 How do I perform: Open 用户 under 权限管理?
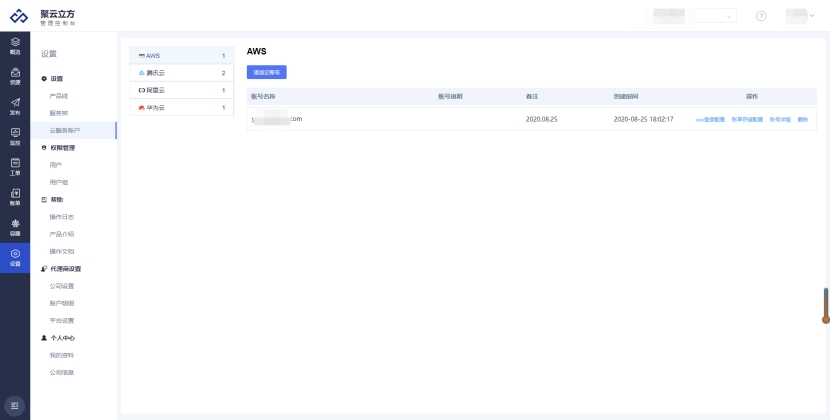click(x=56, y=165)
